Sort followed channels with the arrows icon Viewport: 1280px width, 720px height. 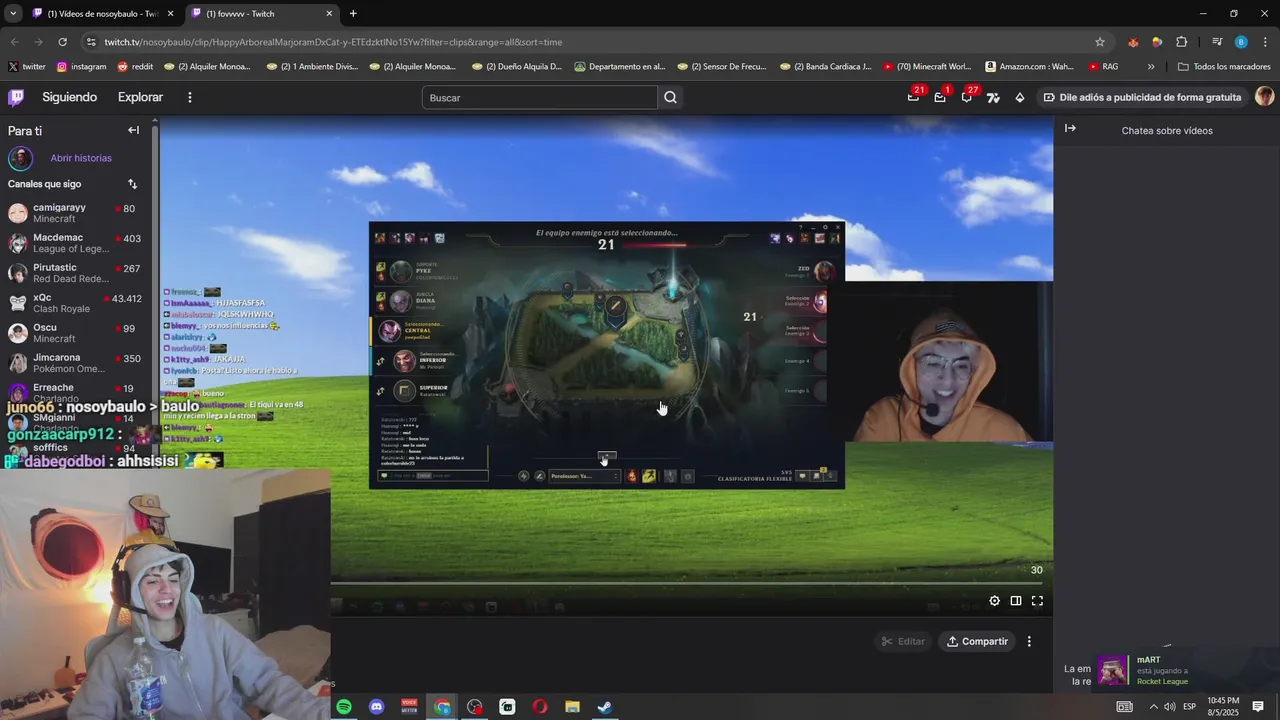132,184
